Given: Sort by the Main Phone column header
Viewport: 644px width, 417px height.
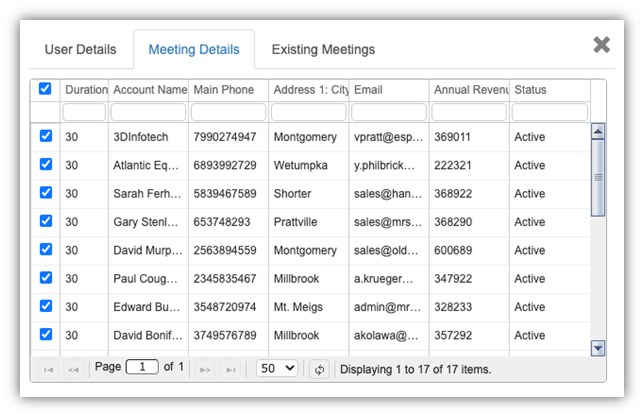Looking at the screenshot, I should point(229,90).
